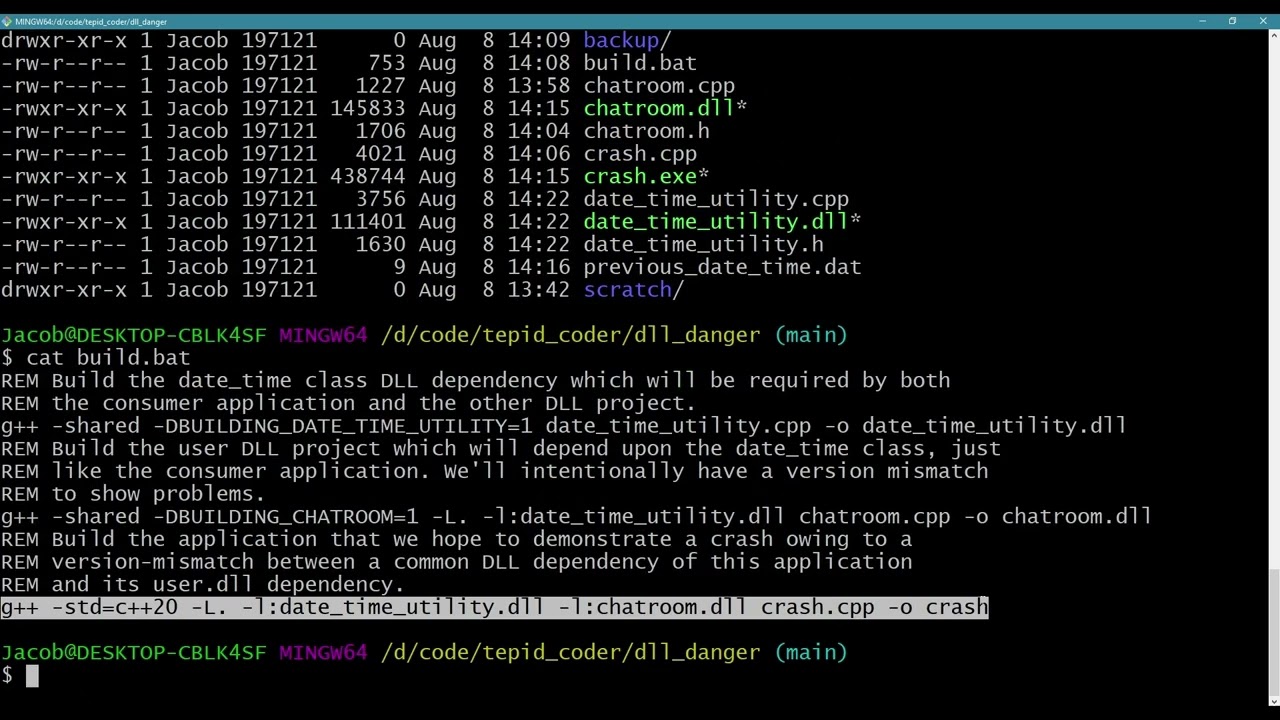This screenshot has height=720, width=1280.
Task: Click the scrollbar down arrow
Action: [x=1273, y=700]
